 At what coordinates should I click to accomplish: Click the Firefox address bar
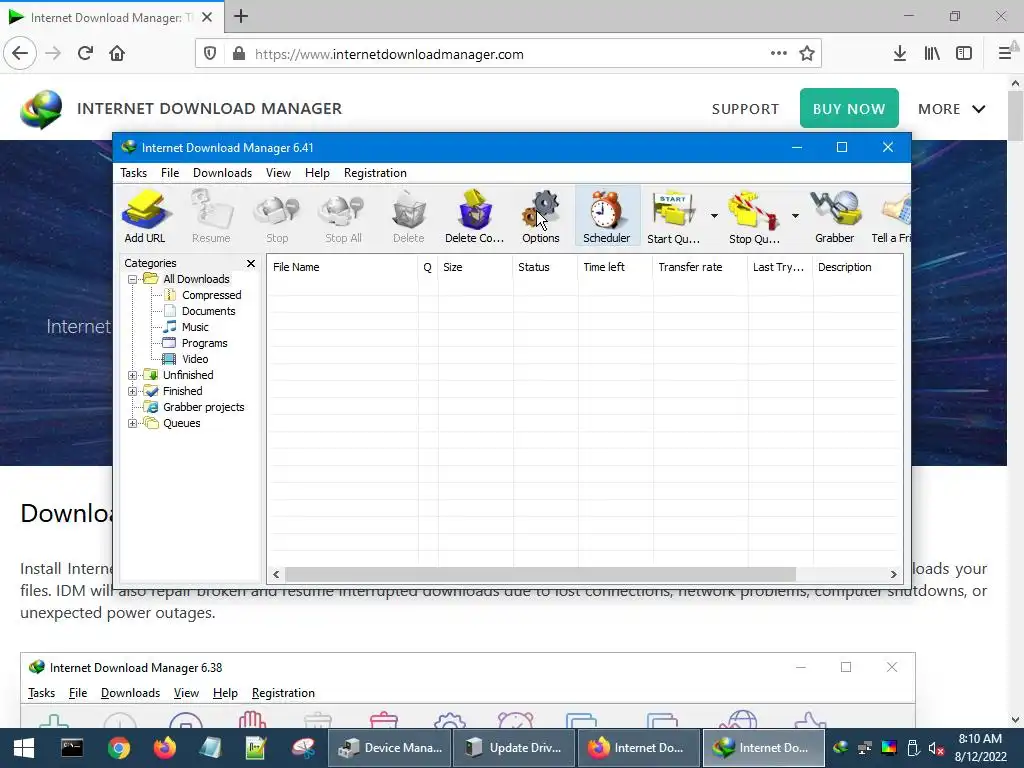point(508,54)
